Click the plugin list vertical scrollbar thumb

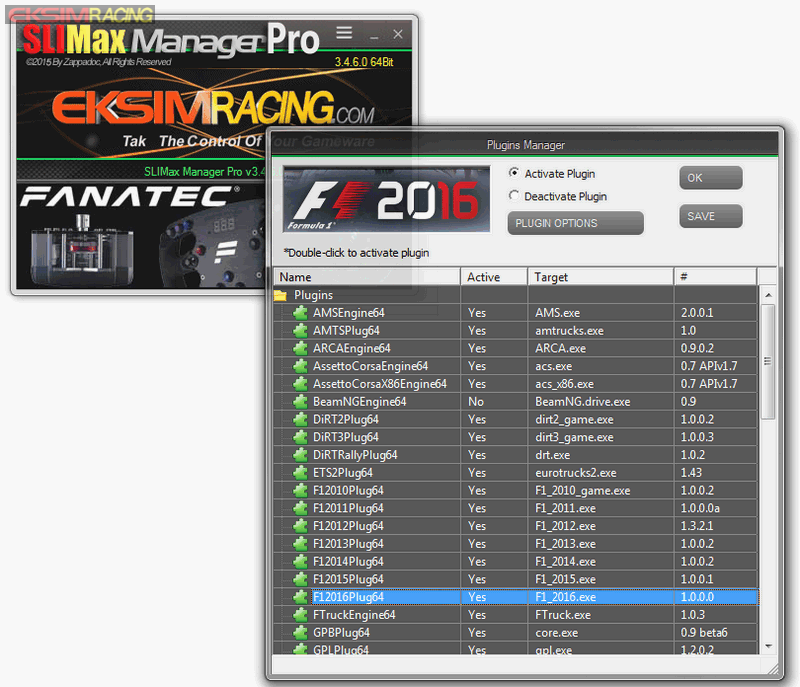click(768, 362)
